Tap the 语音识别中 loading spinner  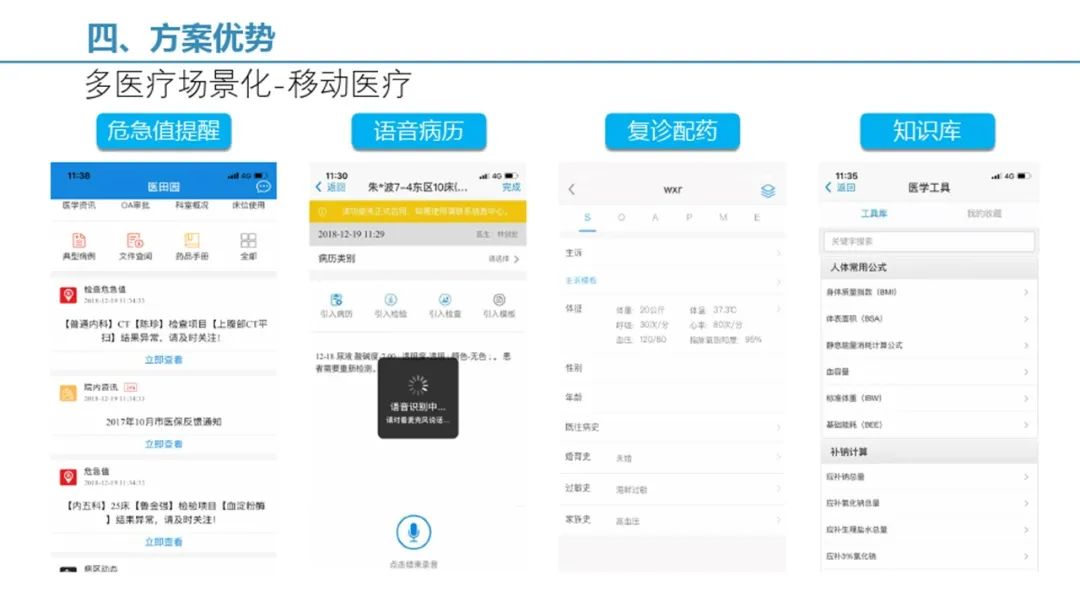coord(418,385)
